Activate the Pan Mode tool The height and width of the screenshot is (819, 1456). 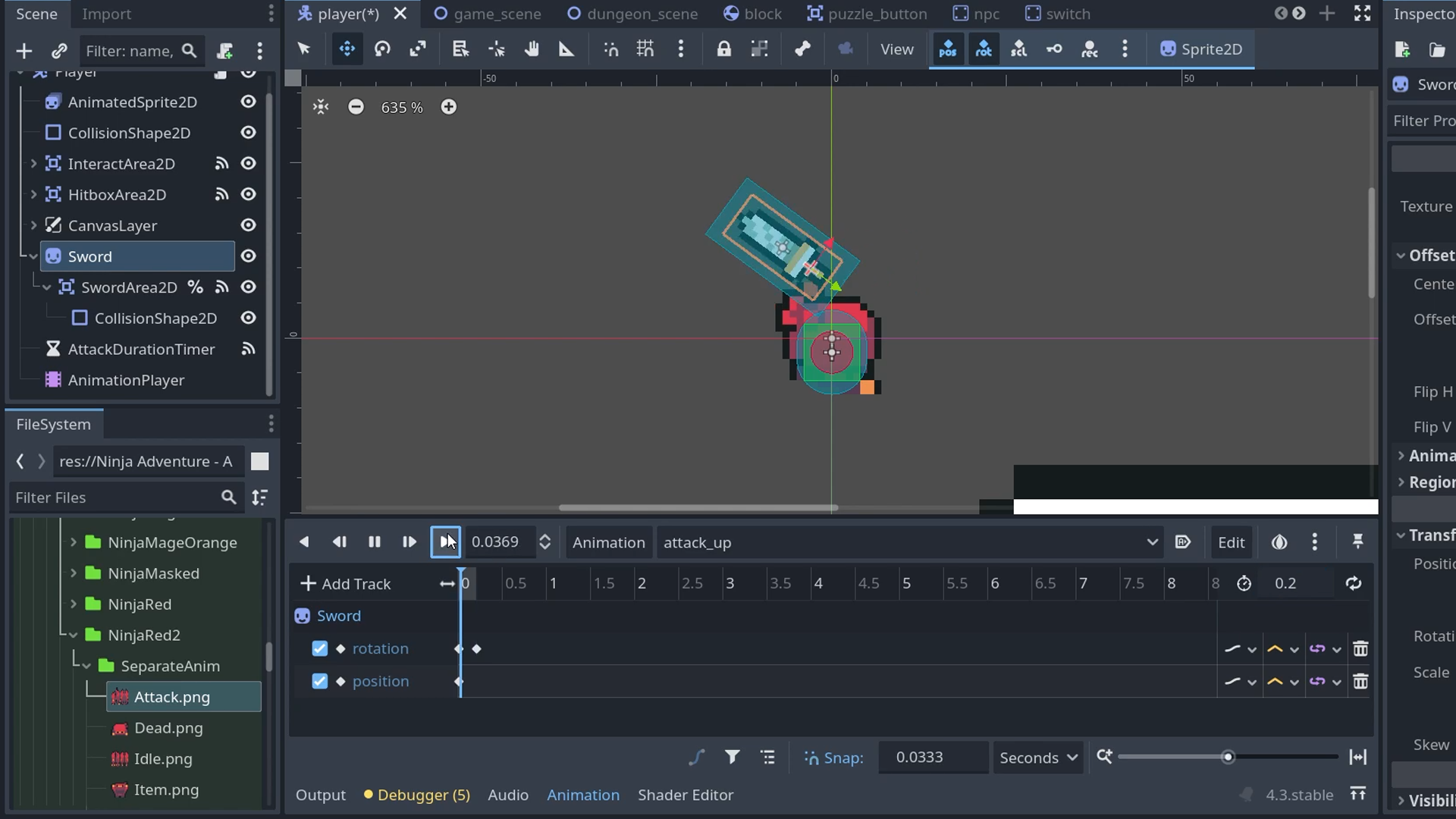(532, 49)
